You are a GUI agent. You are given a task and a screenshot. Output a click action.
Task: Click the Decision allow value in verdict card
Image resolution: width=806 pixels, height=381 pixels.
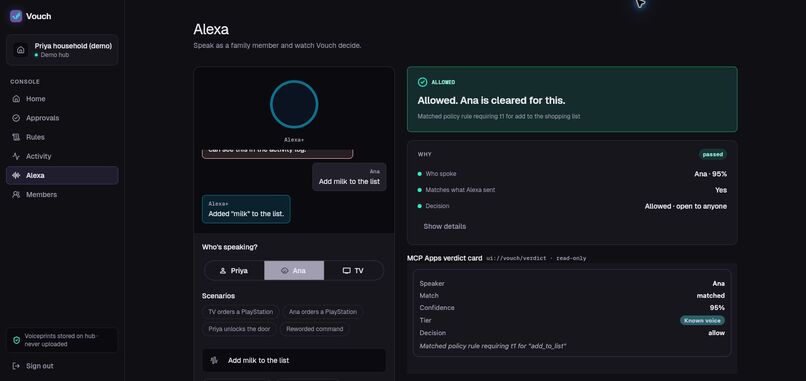click(716, 333)
